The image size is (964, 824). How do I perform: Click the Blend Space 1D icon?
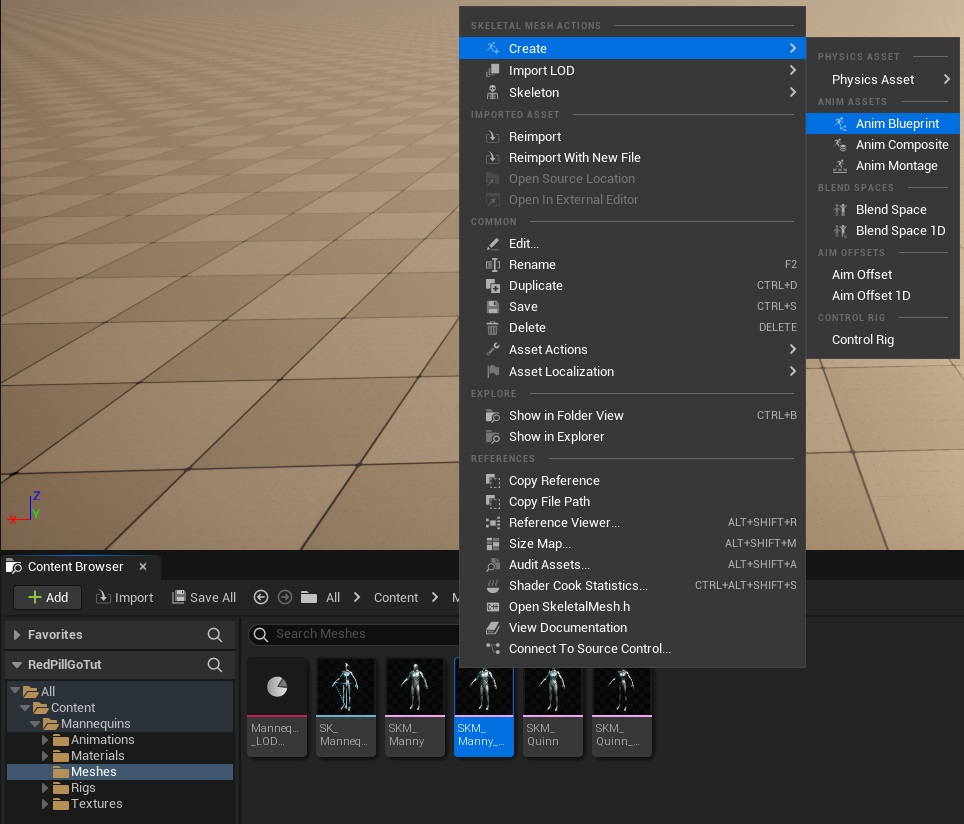(x=840, y=231)
